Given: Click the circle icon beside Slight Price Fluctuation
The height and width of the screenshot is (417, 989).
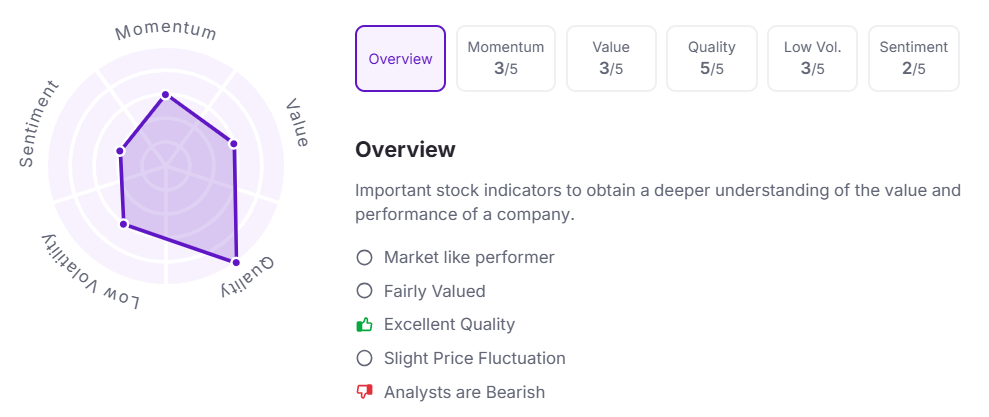Looking at the screenshot, I should tap(364, 358).
